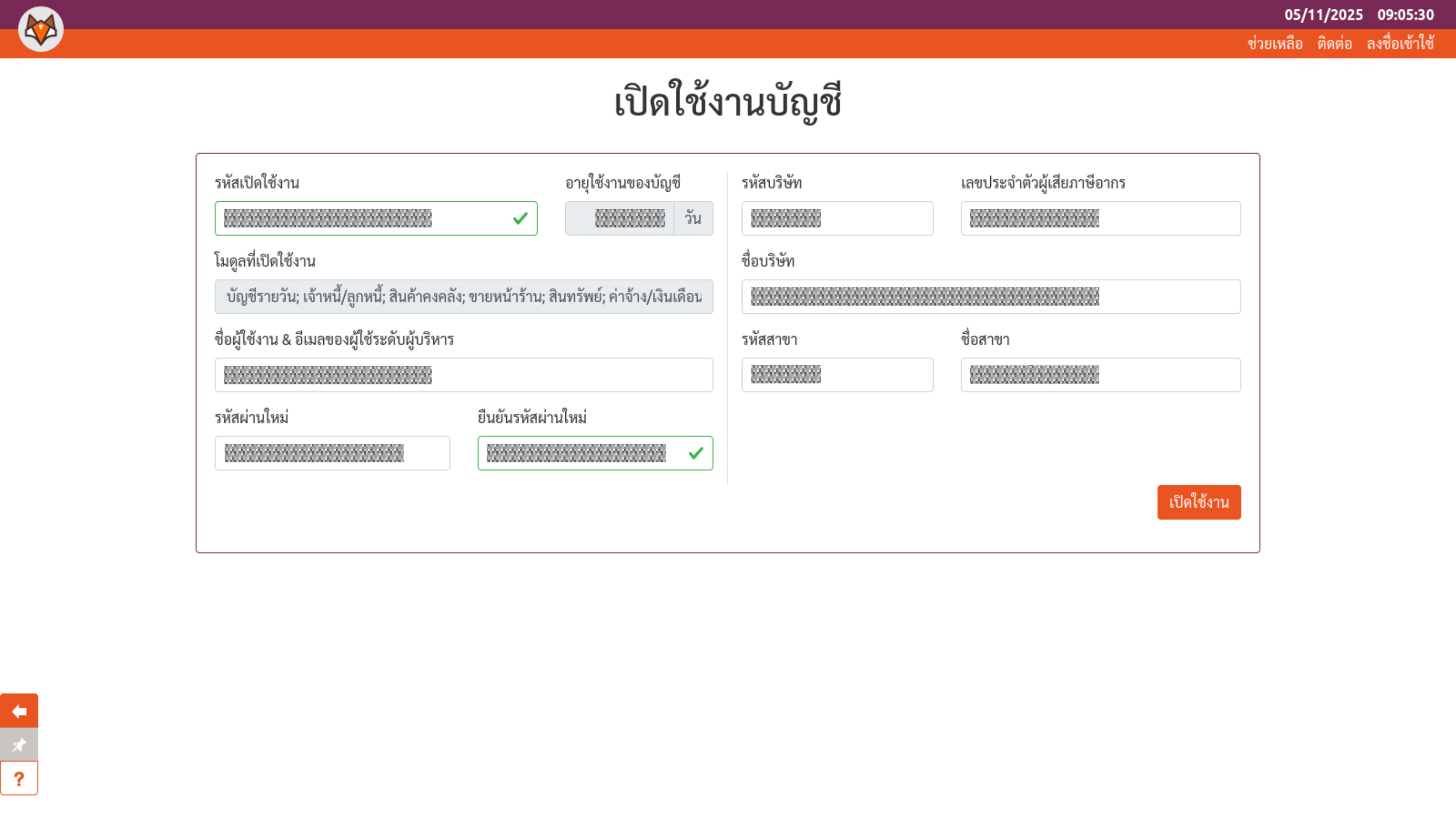Focus the รหัสเปิดใช้งาน input field

tap(362, 218)
